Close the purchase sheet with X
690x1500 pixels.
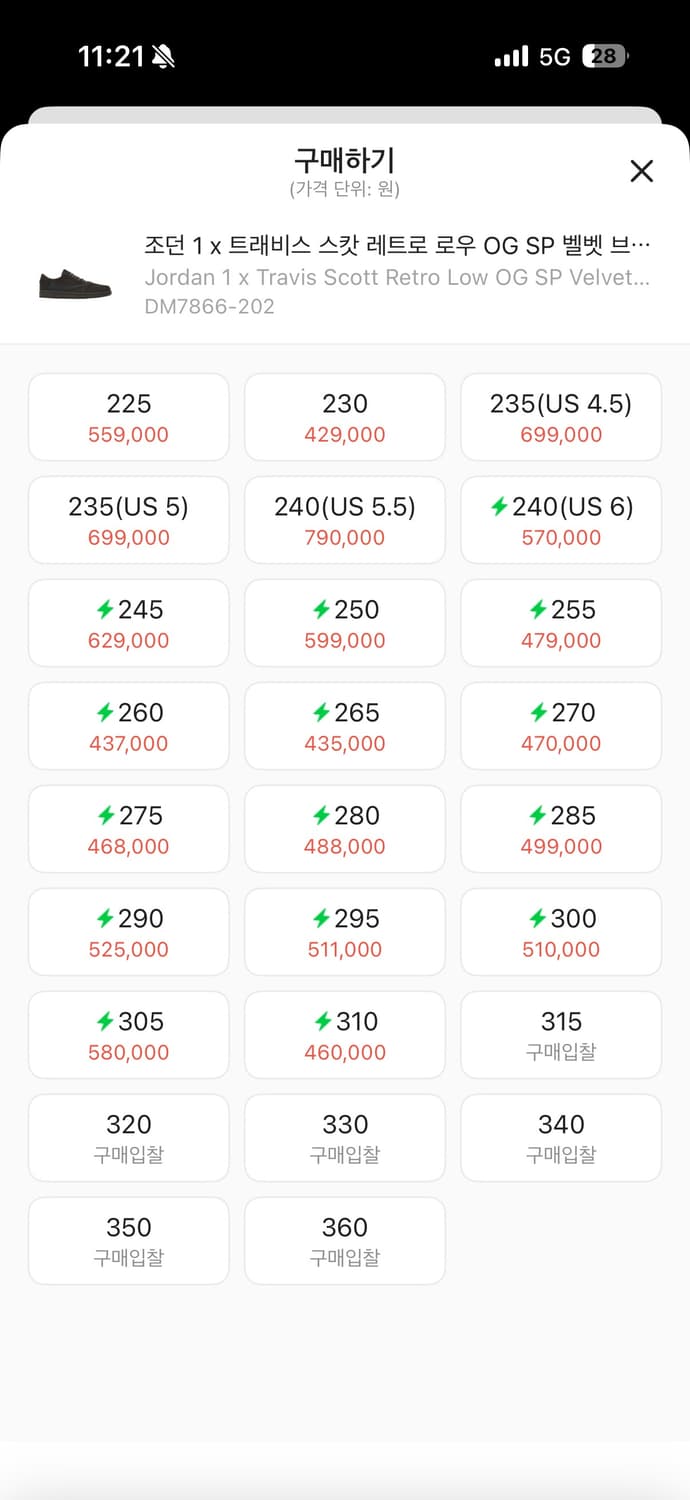[641, 171]
